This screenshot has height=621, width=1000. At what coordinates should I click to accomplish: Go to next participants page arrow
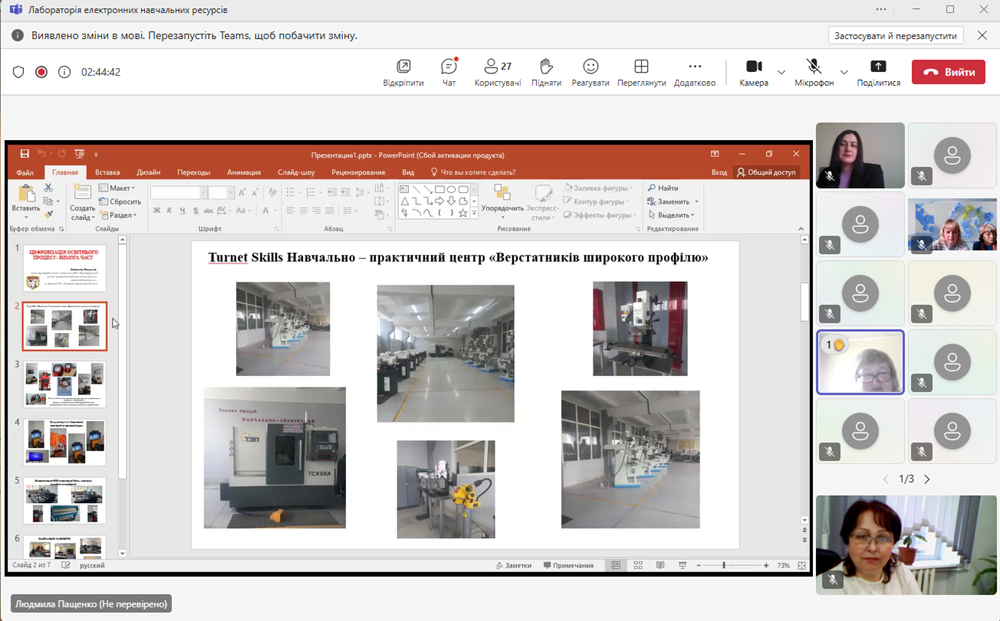tap(927, 479)
